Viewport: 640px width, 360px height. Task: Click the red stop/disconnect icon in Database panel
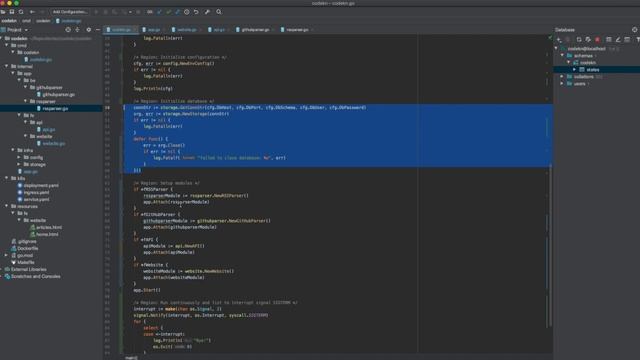coord(598,40)
